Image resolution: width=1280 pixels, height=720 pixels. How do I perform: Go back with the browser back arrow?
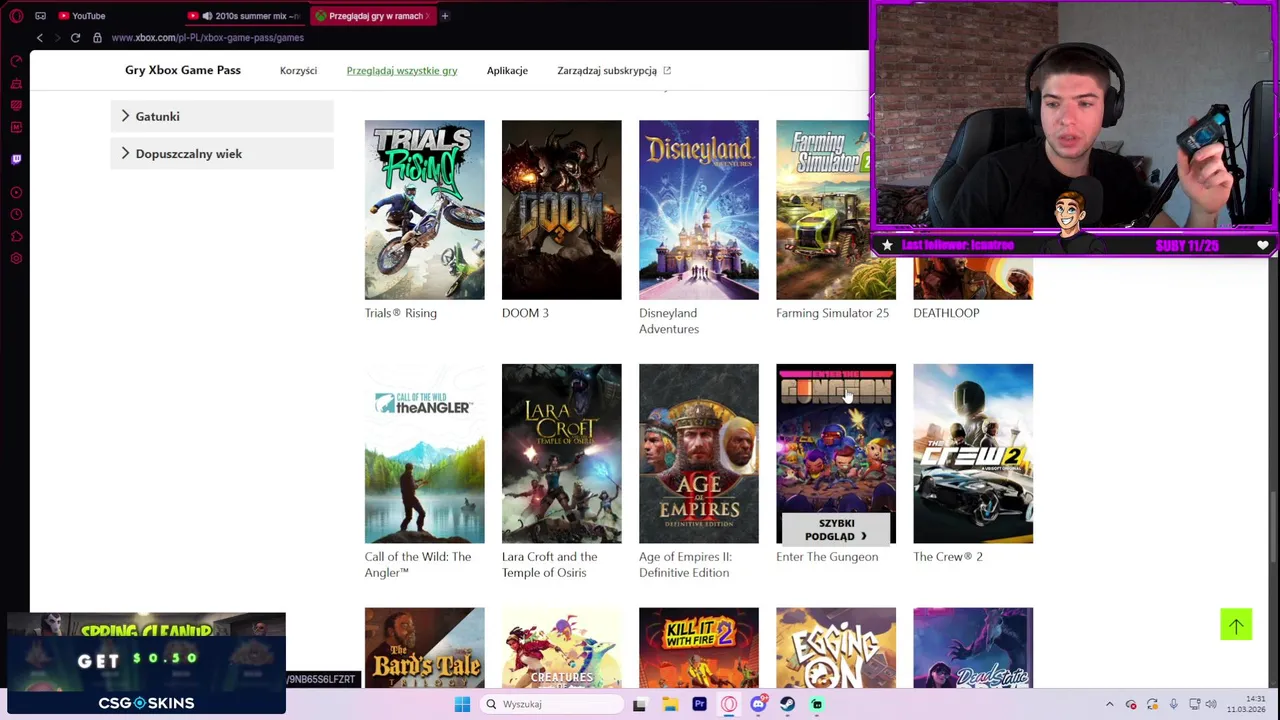(40, 38)
